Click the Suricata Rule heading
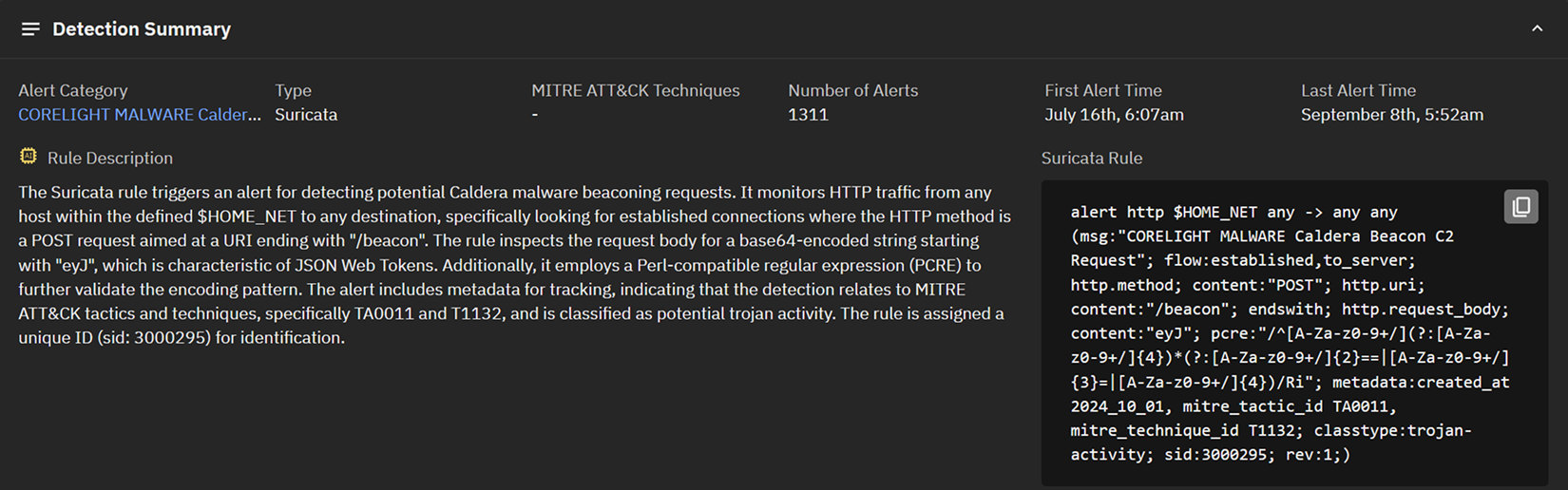 point(1091,158)
